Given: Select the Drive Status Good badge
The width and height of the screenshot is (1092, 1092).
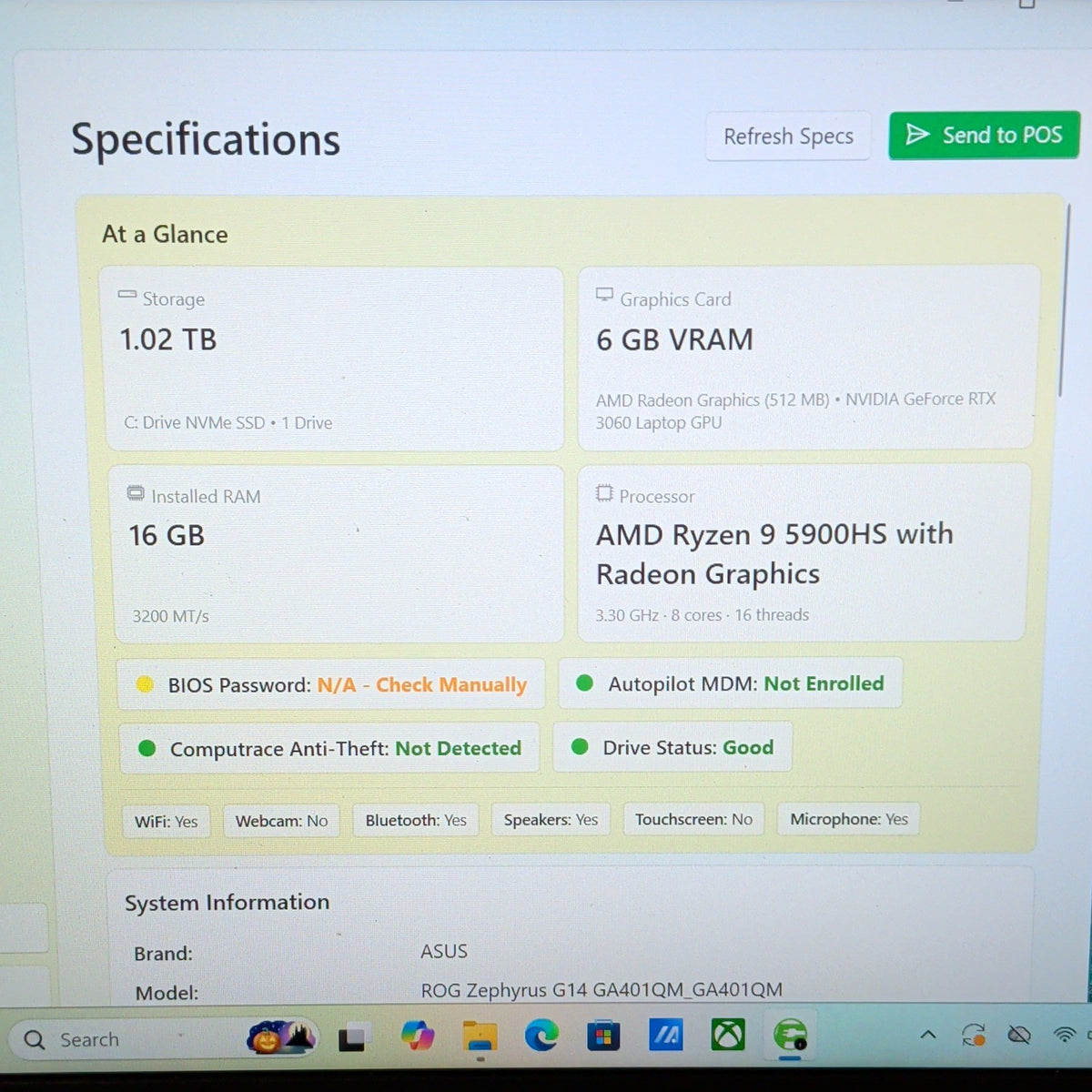Looking at the screenshot, I should pos(672,747).
